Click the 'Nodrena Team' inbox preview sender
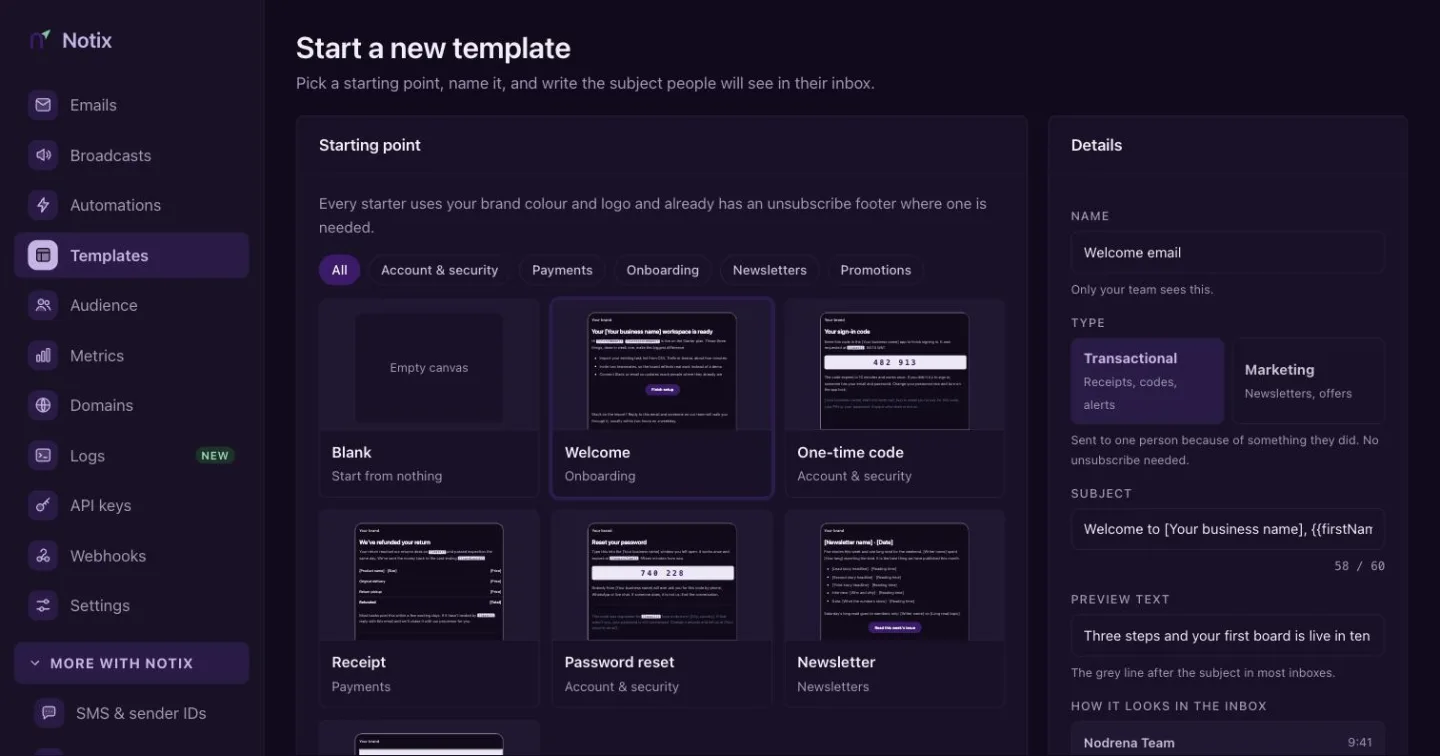Viewport: 1440px width, 756px height. click(1129, 743)
